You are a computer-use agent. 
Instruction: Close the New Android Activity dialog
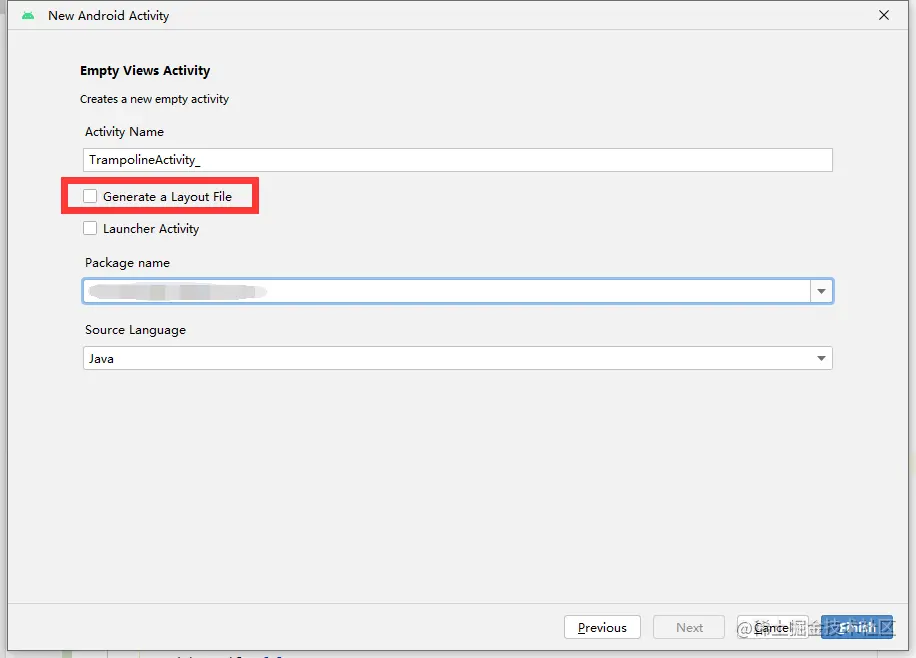[884, 15]
